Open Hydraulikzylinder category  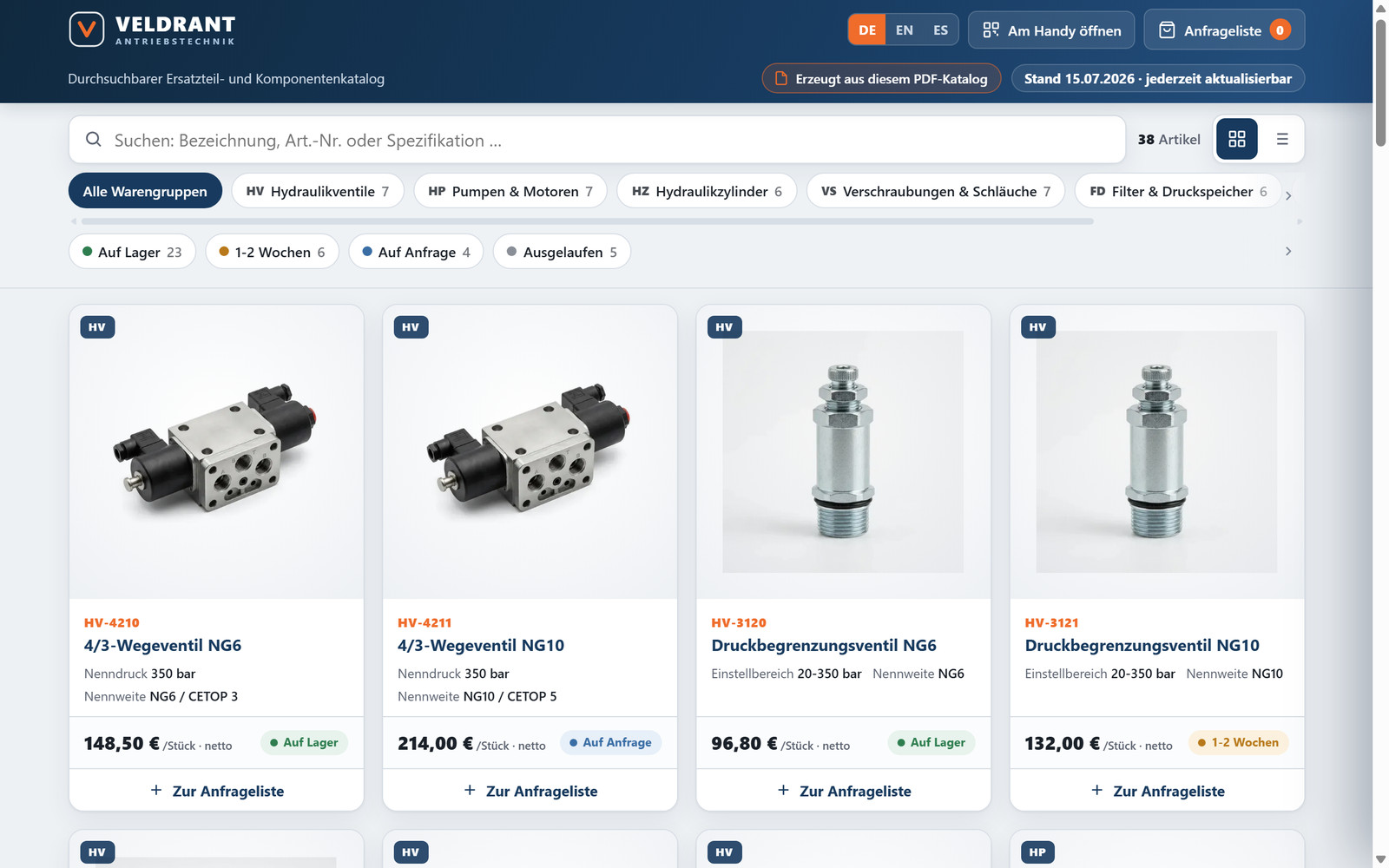point(707,191)
